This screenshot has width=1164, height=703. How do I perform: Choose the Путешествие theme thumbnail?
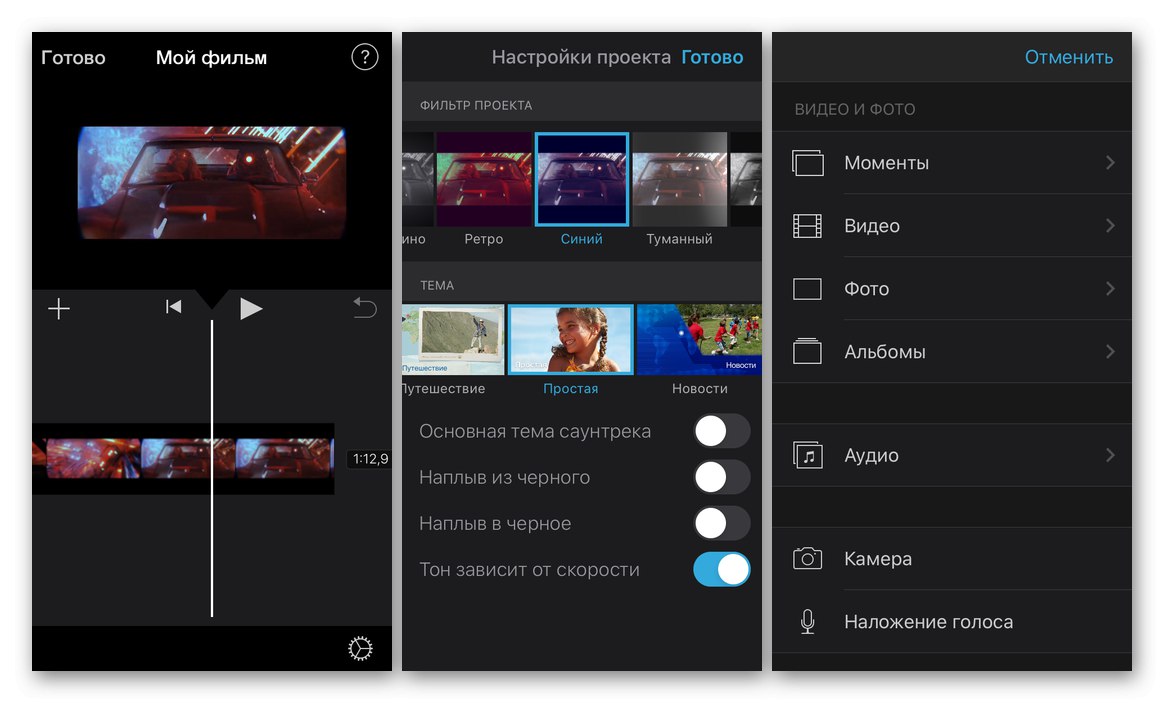453,339
